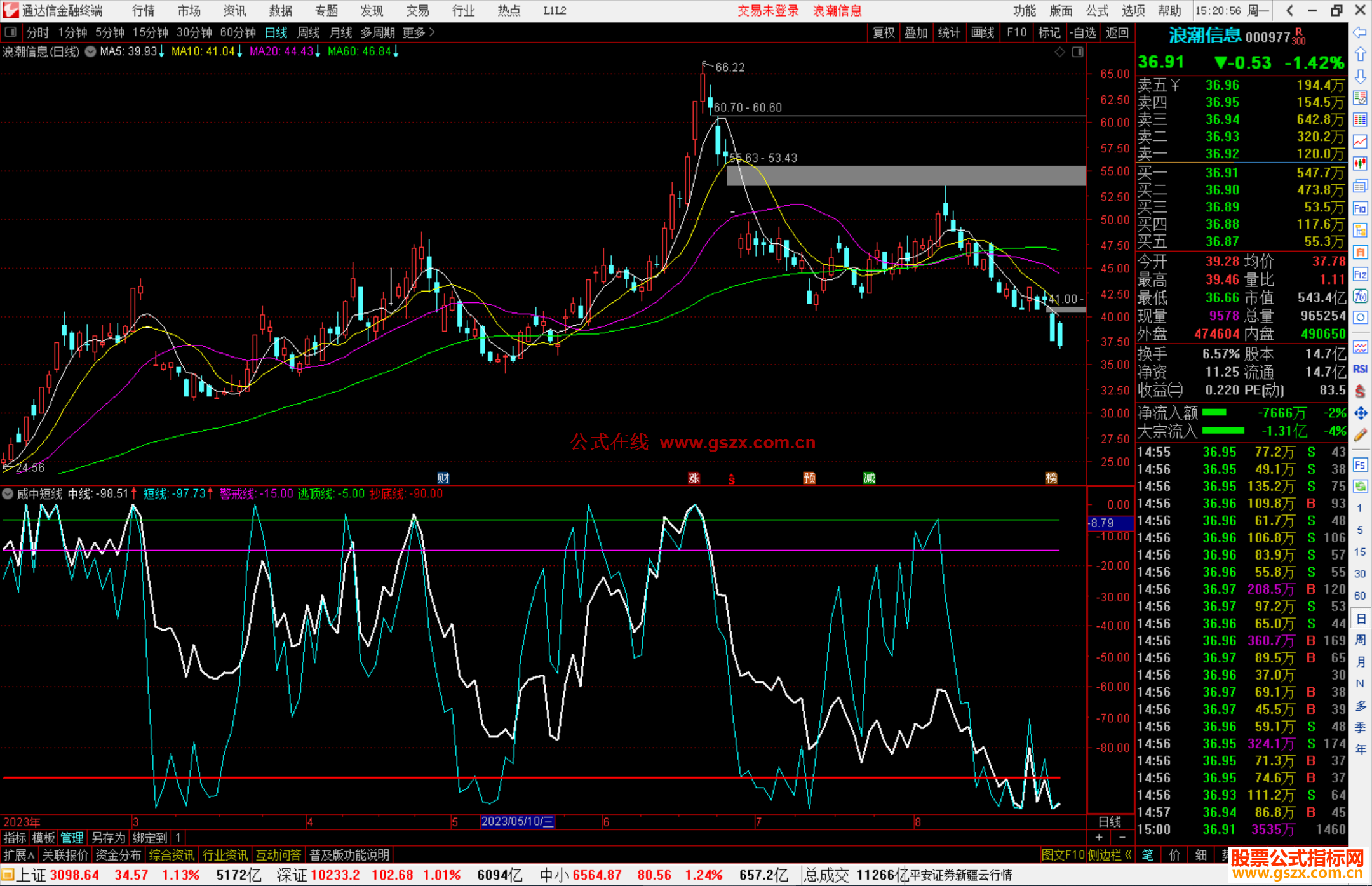Open the K-line candlestick chart icon

(x=1360, y=164)
